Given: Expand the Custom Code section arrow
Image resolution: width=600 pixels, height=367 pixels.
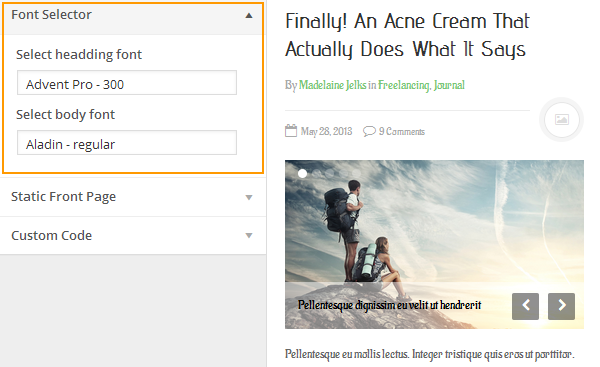Looking at the screenshot, I should [x=249, y=235].
